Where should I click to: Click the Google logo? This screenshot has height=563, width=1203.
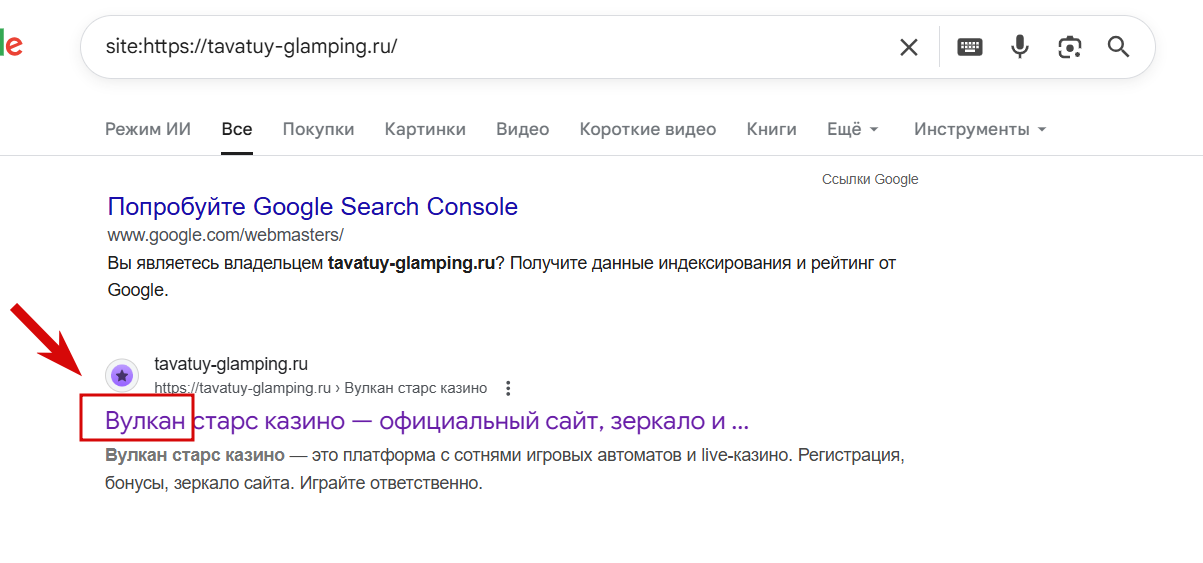10,45
